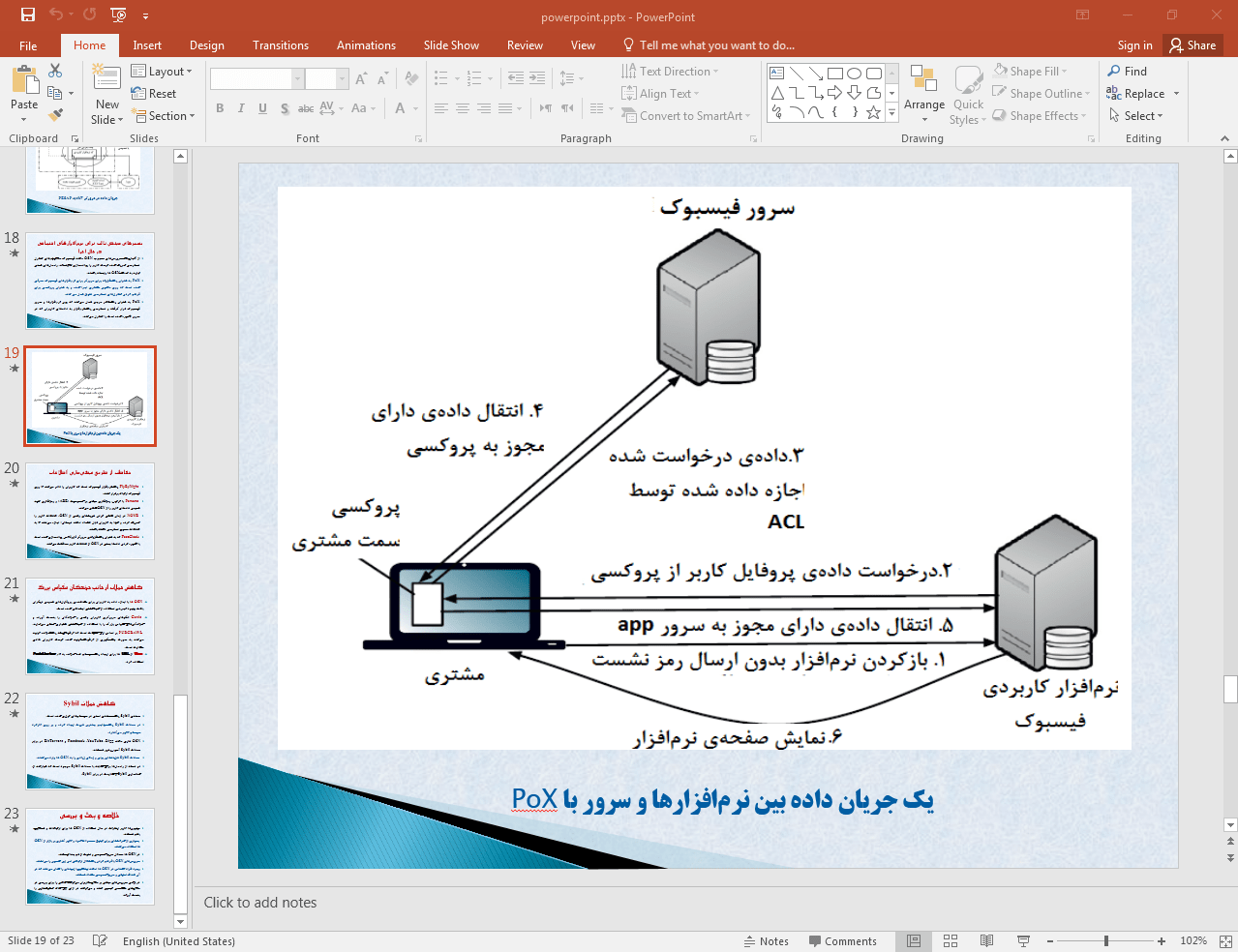Click the Sign in link
The height and width of the screenshot is (952, 1238).
[x=1134, y=45]
